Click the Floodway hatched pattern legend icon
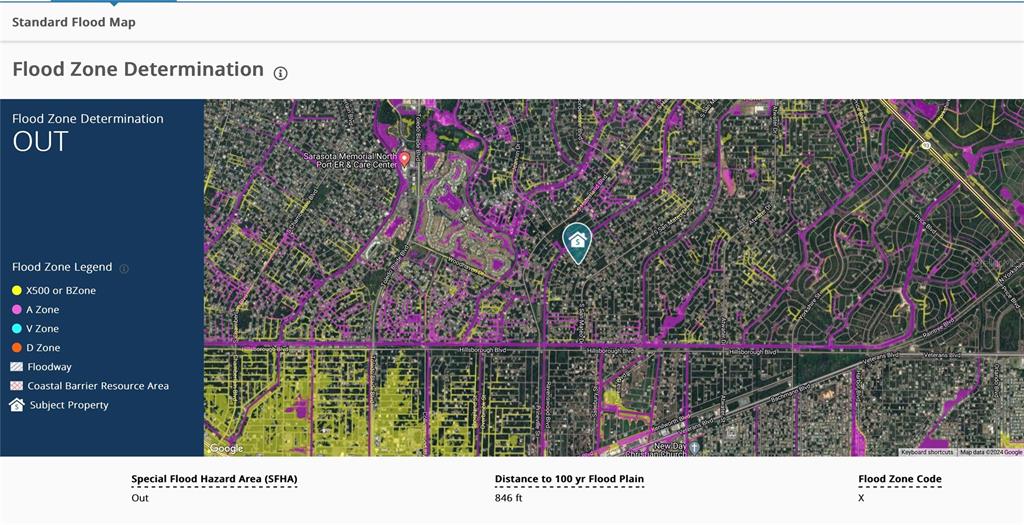Viewport: 1024px width, 525px height. point(17,367)
